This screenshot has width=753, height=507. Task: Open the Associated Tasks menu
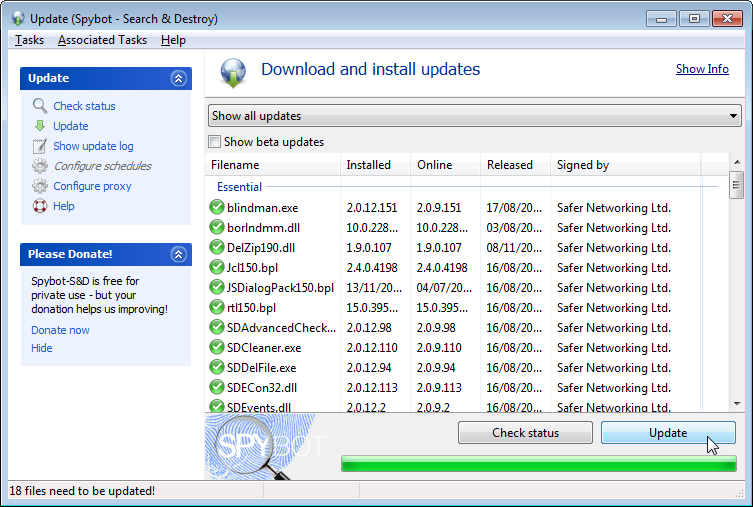click(102, 40)
